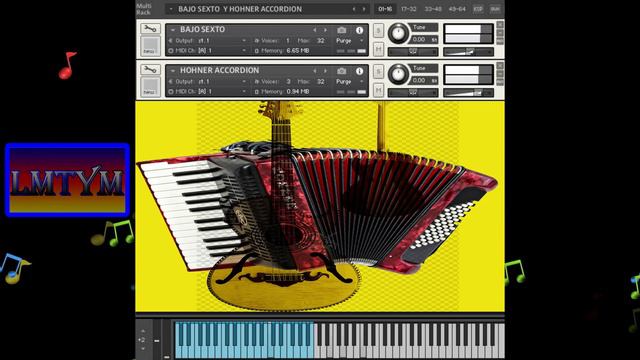Click the HOHNER ACCORDION instrument icon thumbnail
This screenshot has height=360, width=640.
(150, 87)
